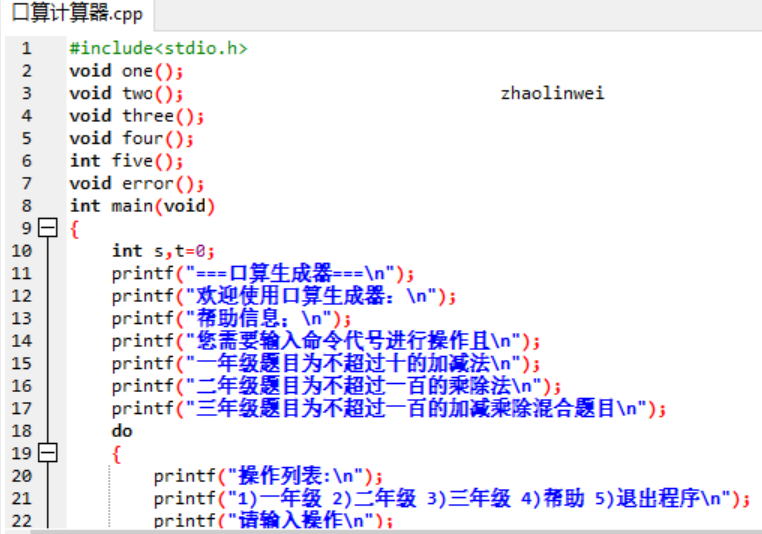Click the horizontal scrollbar at the bottom
This screenshot has height=534, width=762.
[396, 532]
